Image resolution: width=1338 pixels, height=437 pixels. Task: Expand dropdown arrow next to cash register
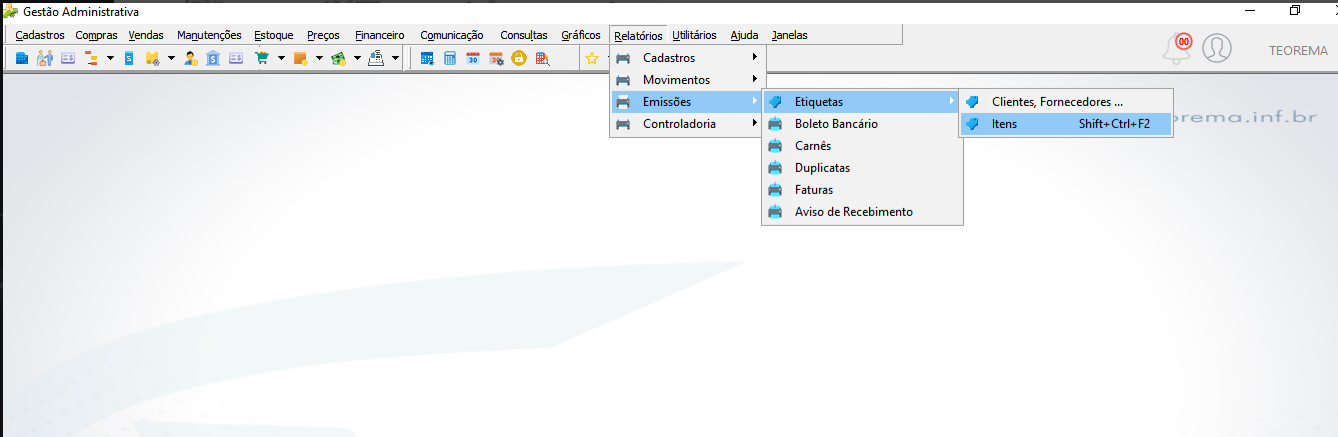pos(395,59)
